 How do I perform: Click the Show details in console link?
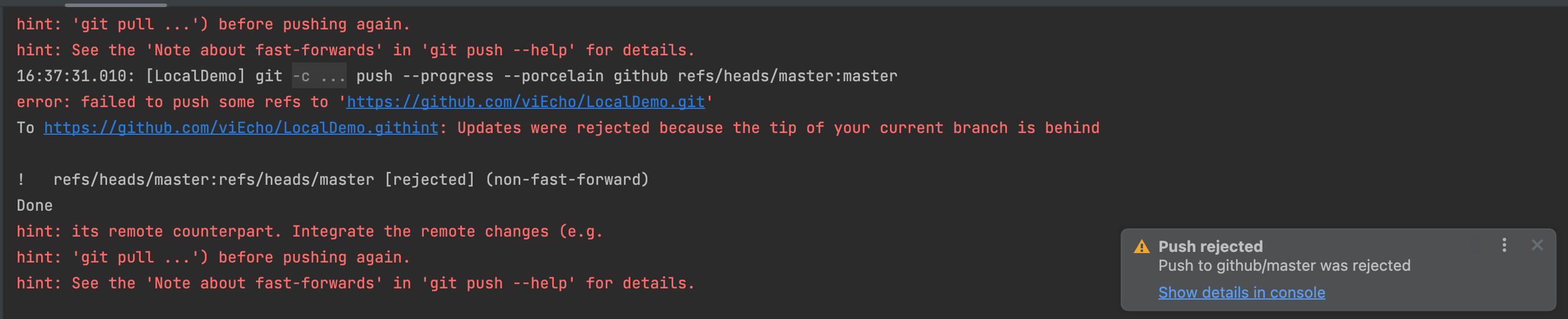pyautogui.click(x=1241, y=293)
